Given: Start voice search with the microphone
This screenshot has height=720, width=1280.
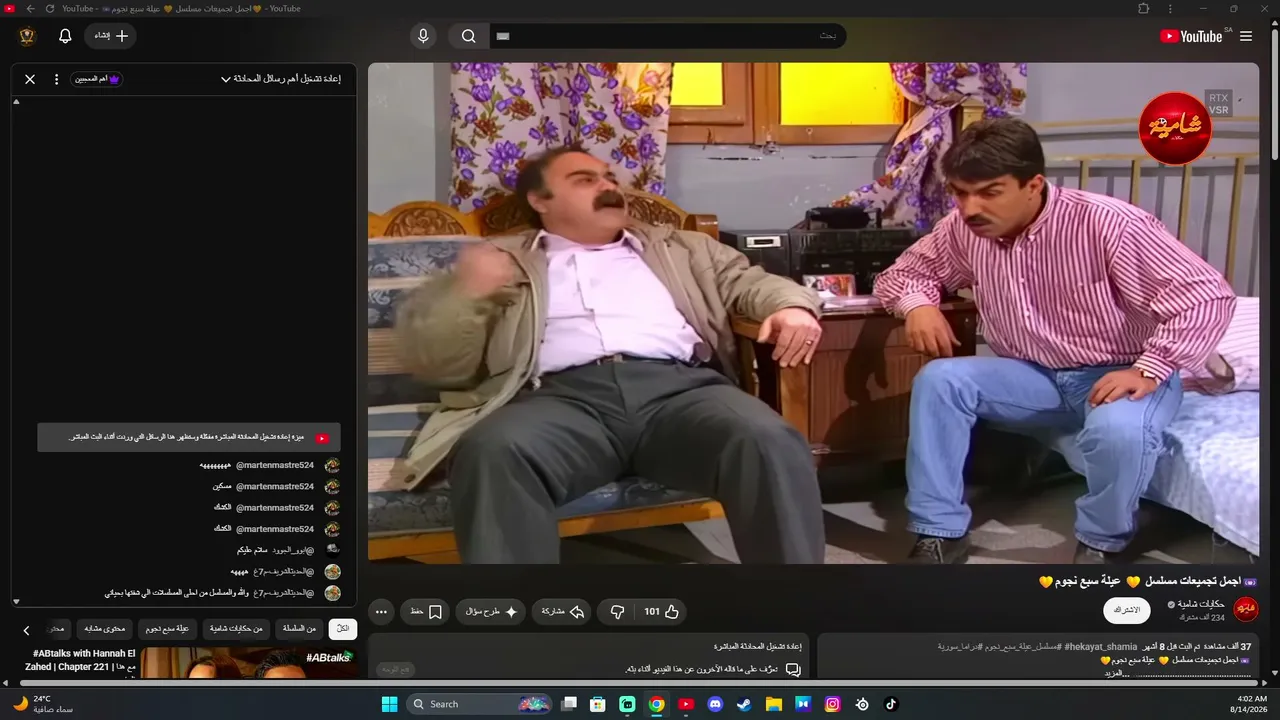Looking at the screenshot, I should pos(423,36).
